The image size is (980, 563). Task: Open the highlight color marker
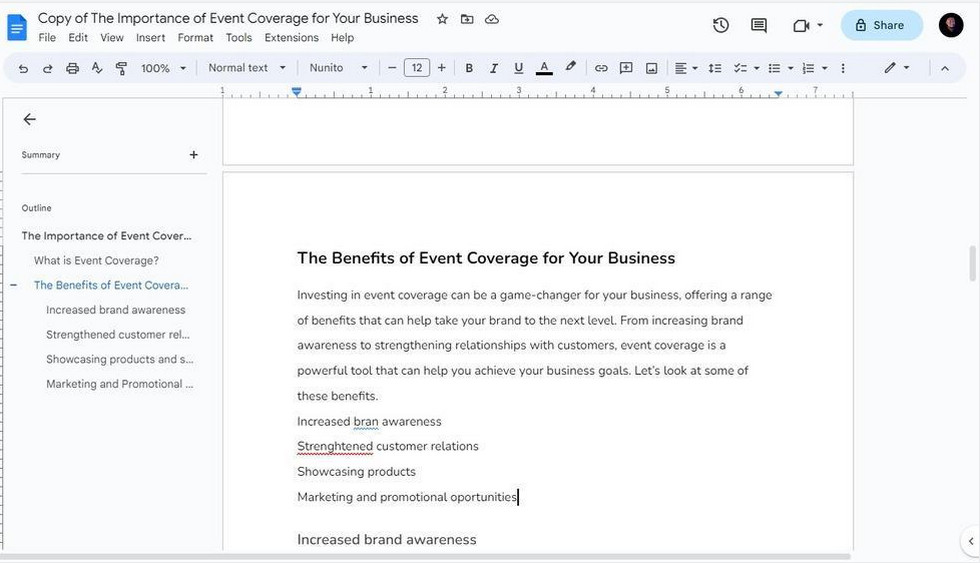pyautogui.click(x=570, y=67)
